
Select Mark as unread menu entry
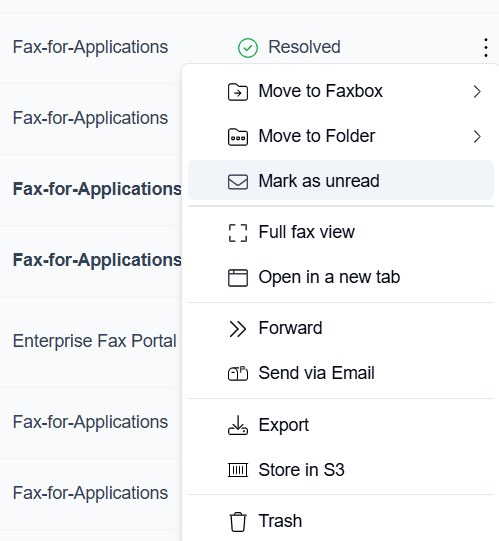[x=341, y=180]
